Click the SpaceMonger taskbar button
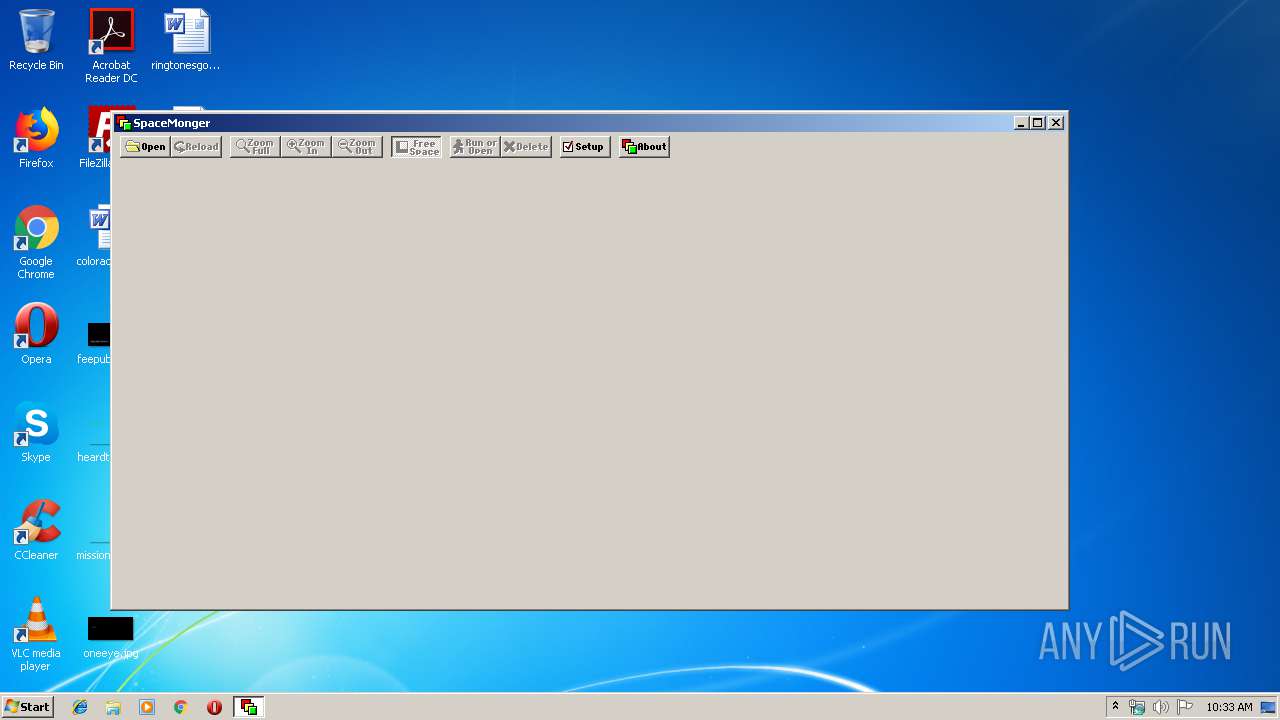This screenshot has width=1280, height=720. tap(248, 707)
